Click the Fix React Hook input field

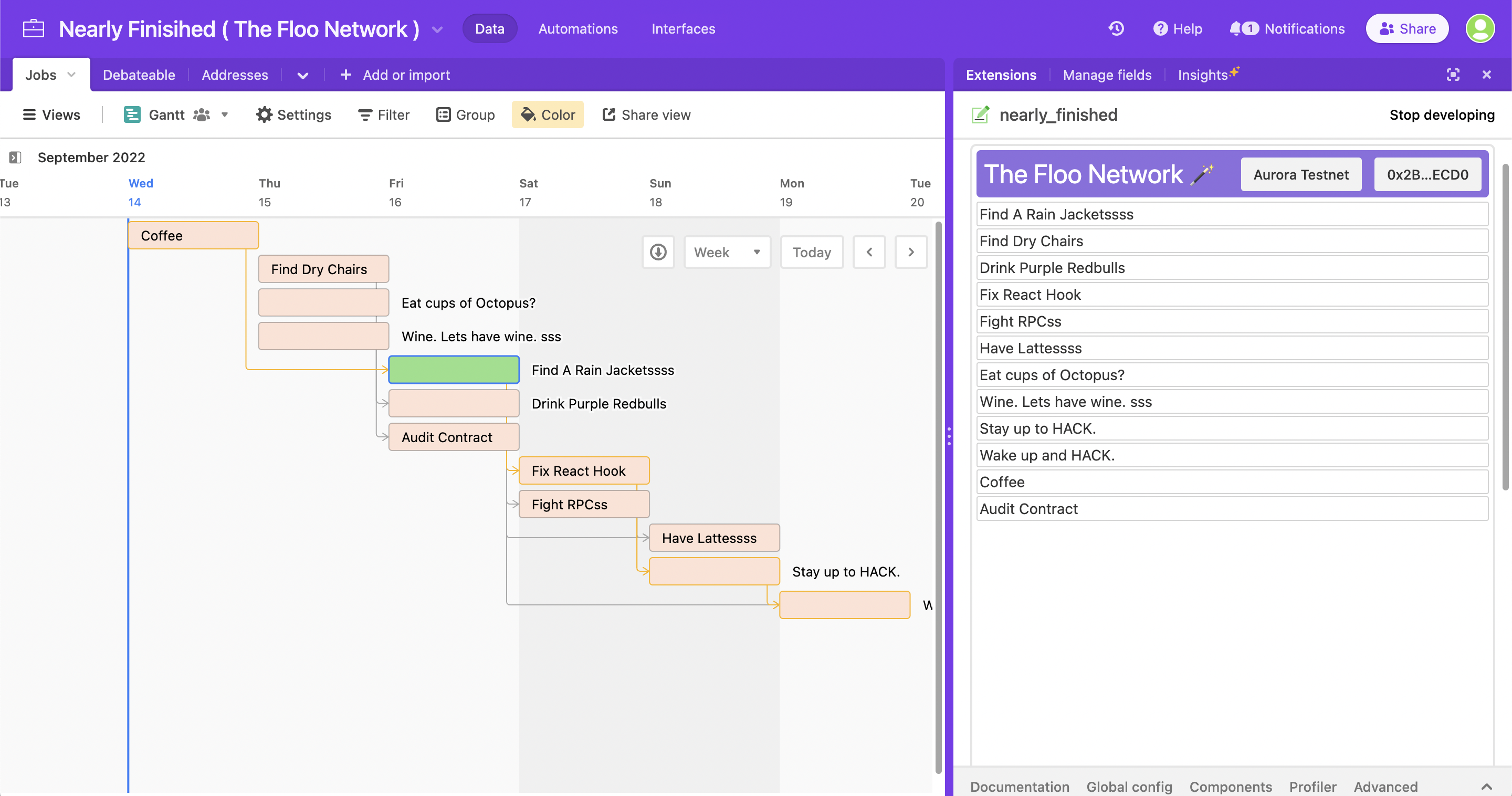(1232, 295)
